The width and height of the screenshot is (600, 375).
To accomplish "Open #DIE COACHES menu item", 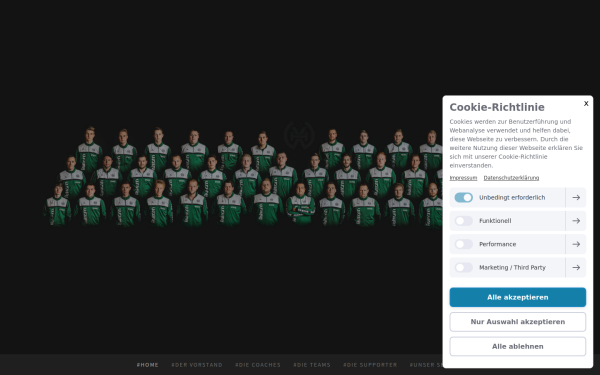I will pos(258,365).
